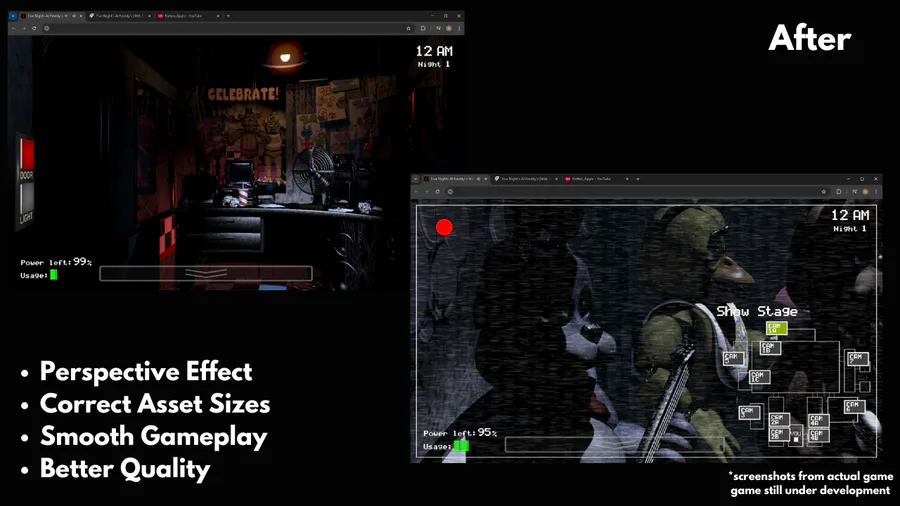Bookmark page star in office browser window
900x506 pixels.
(x=409, y=28)
